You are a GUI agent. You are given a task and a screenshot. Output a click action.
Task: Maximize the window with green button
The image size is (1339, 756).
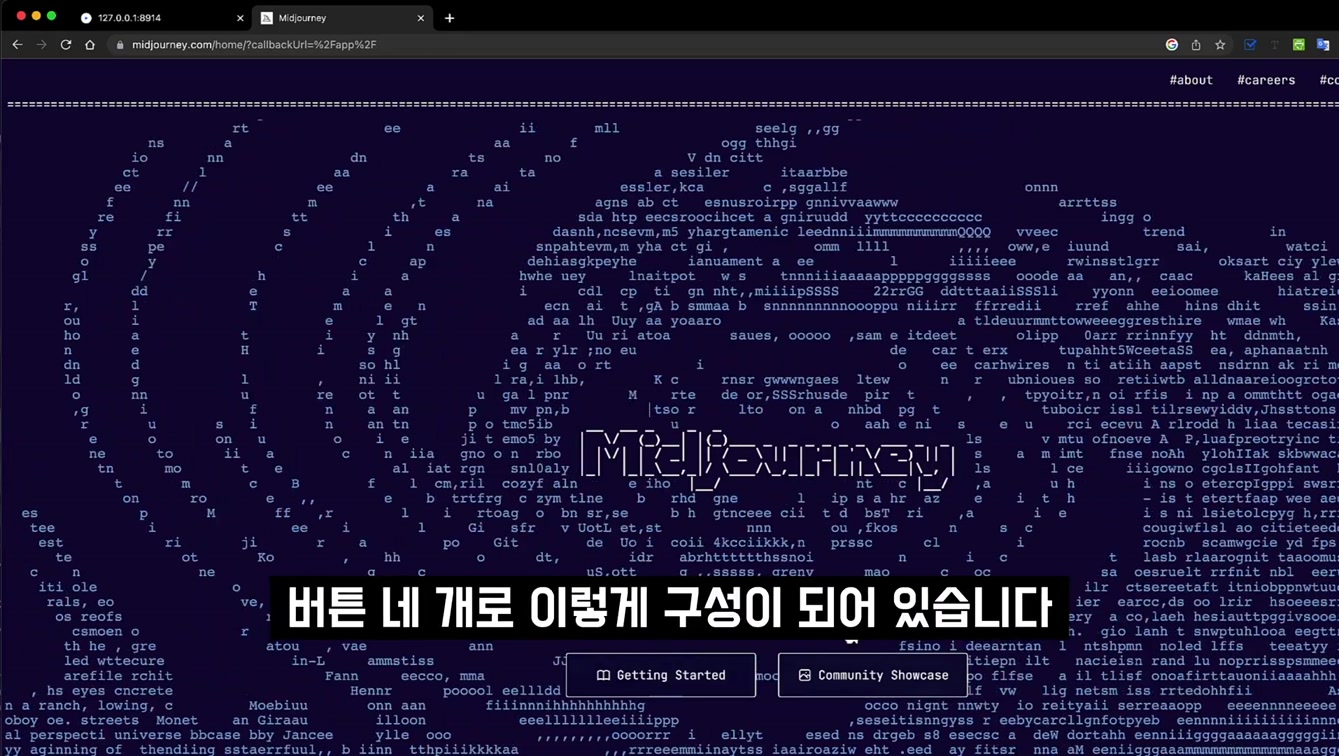point(52,16)
